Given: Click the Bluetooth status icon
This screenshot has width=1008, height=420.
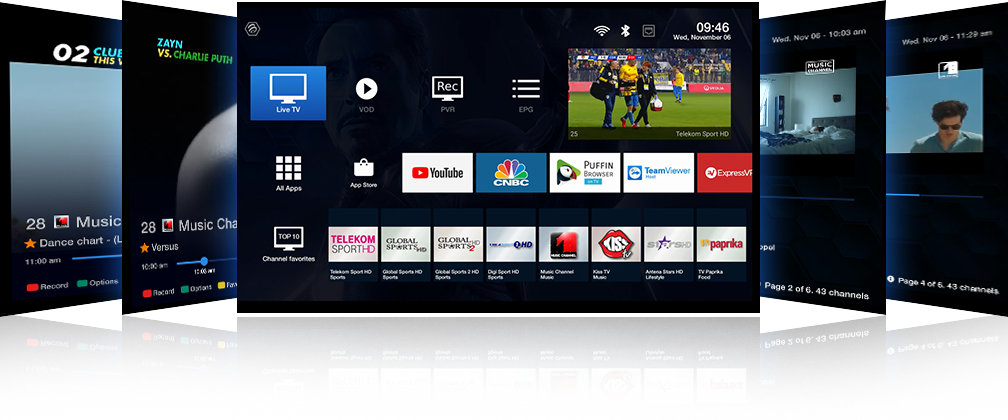Looking at the screenshot, I should [x=625, y=30].
